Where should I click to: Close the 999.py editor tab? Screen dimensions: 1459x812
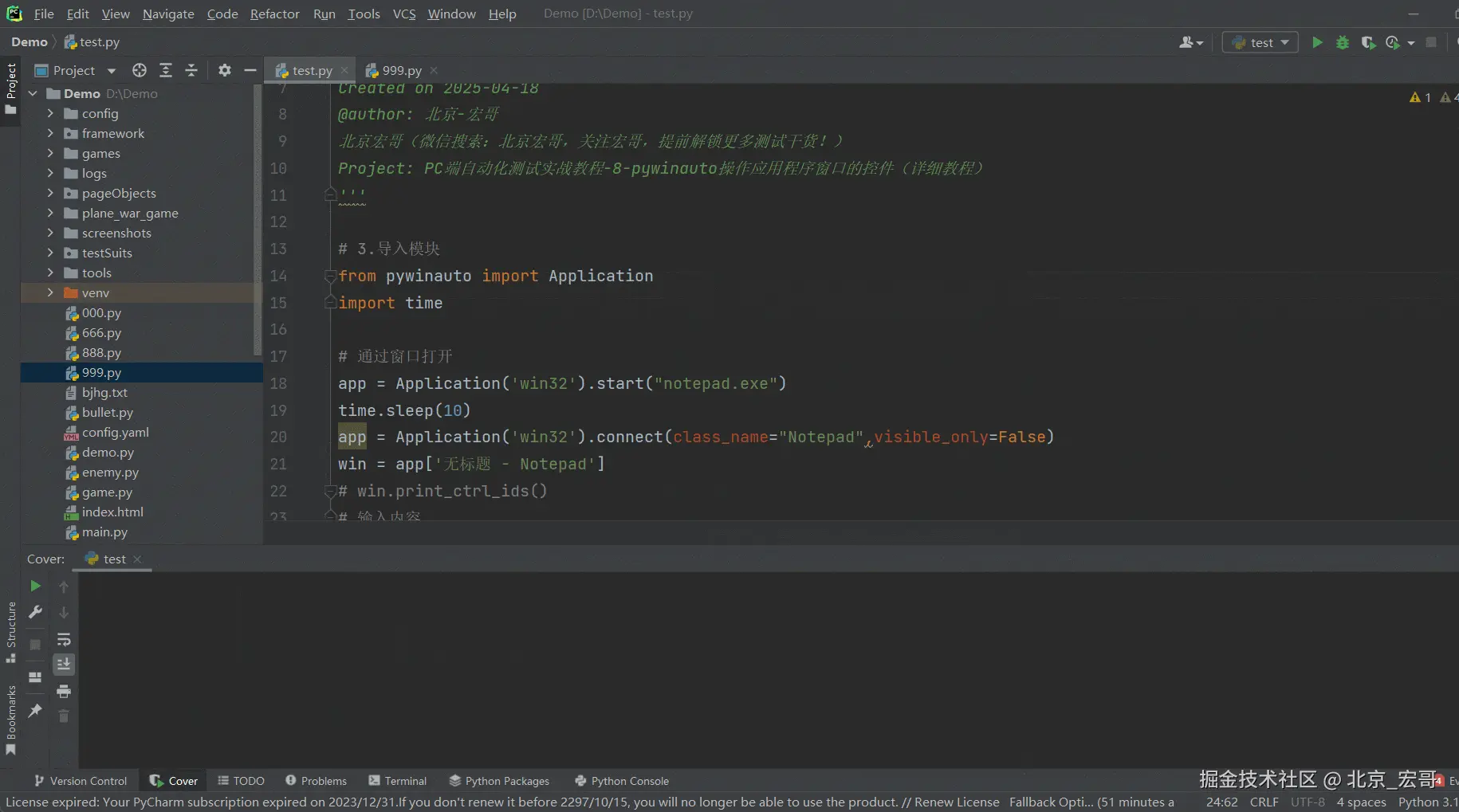pos(434,70)
